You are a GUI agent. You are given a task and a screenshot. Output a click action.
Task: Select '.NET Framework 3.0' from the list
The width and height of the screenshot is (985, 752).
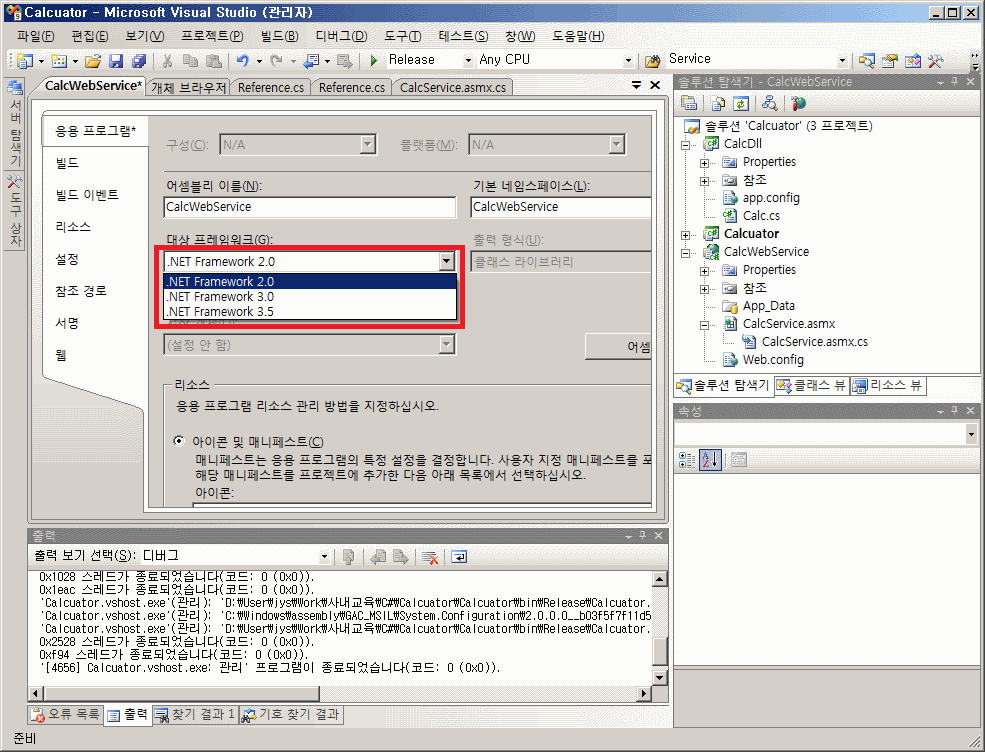[310, 297]
